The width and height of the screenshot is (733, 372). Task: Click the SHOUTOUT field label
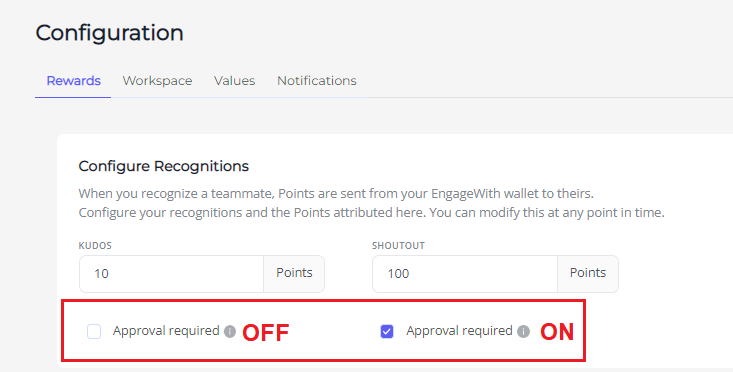(x=398, y=246)
